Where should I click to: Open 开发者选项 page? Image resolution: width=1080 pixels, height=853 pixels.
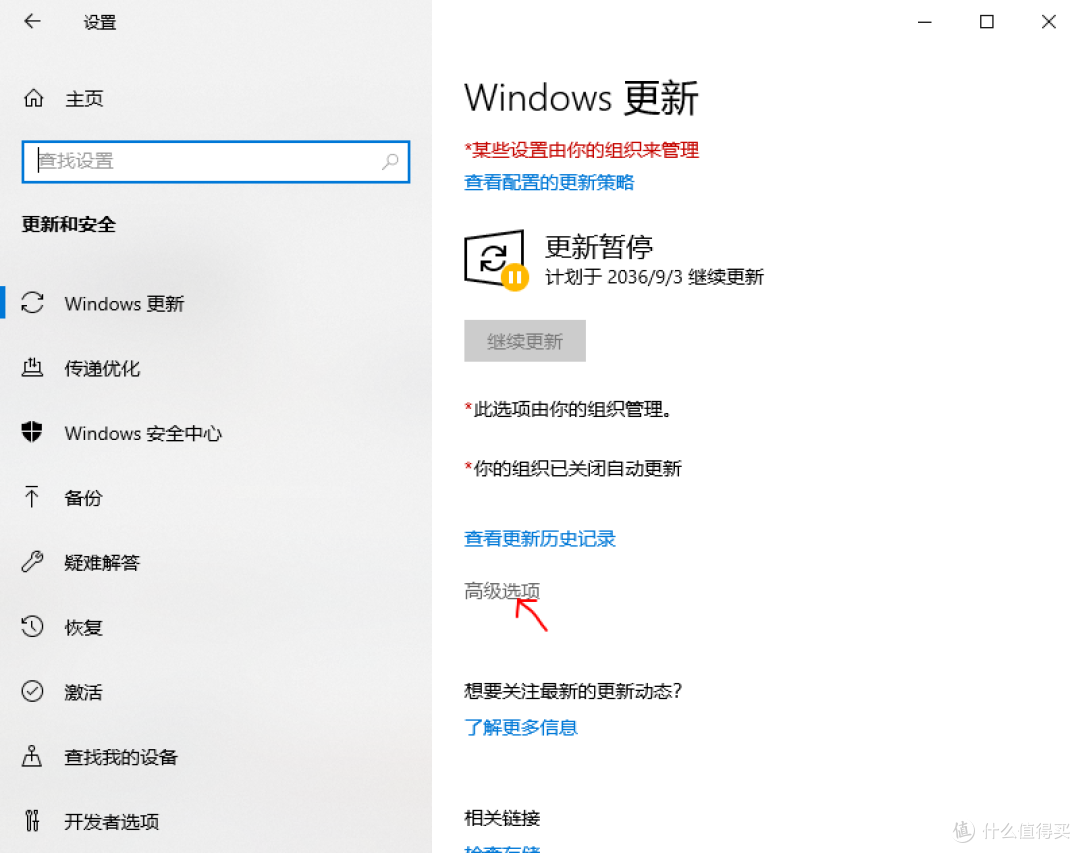(112, 821)
